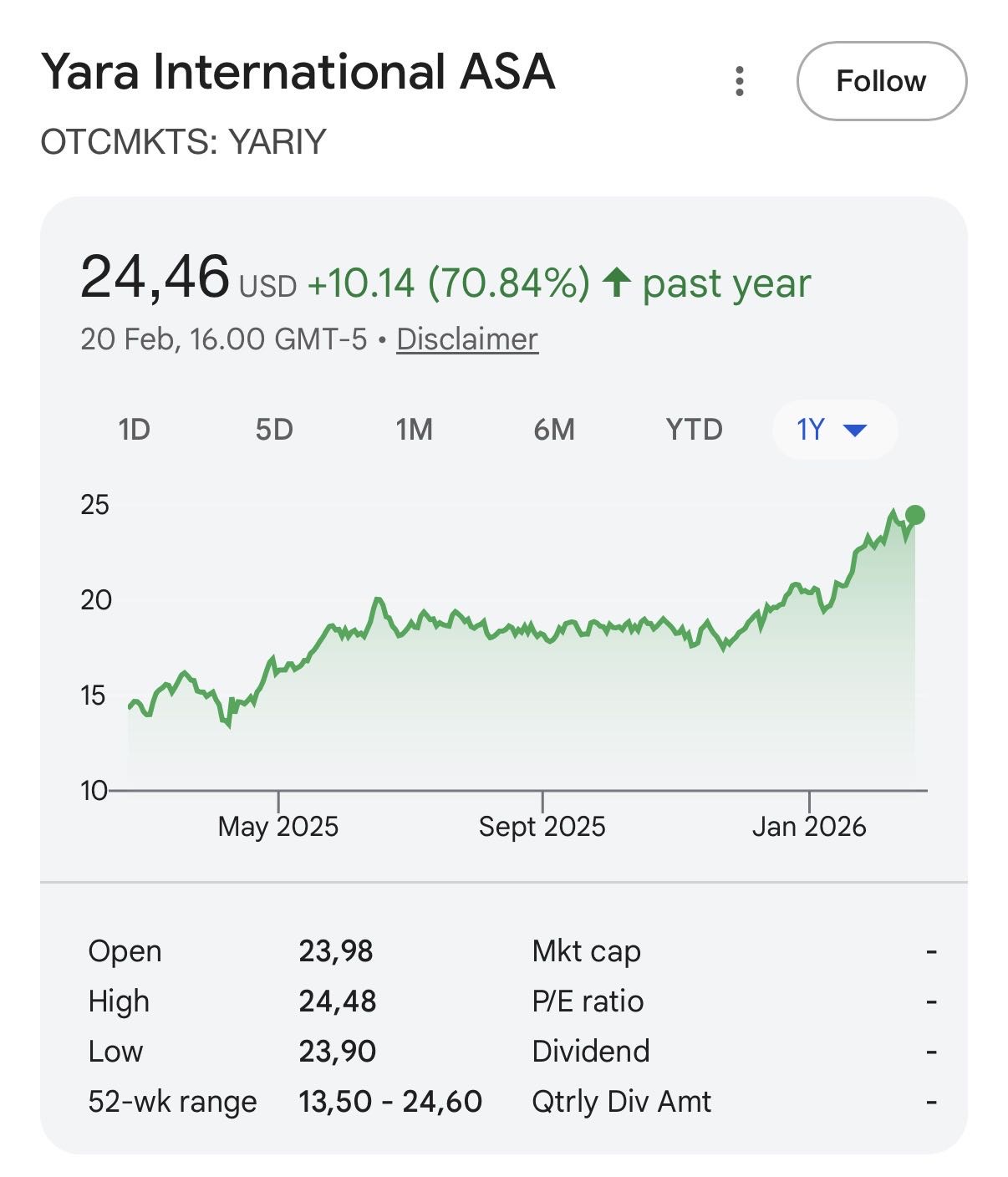Click the 52-wk range value
Screen dimensions: 1008x1177
390,1102
